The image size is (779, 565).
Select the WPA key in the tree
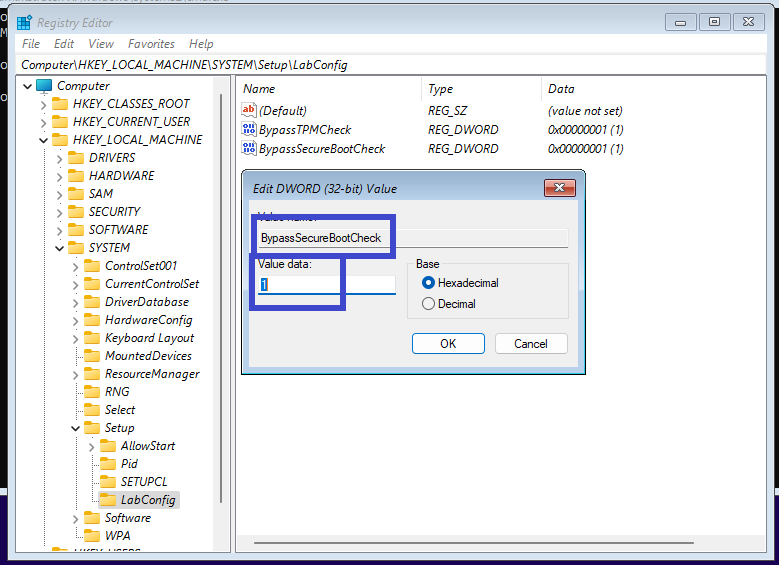118,536
